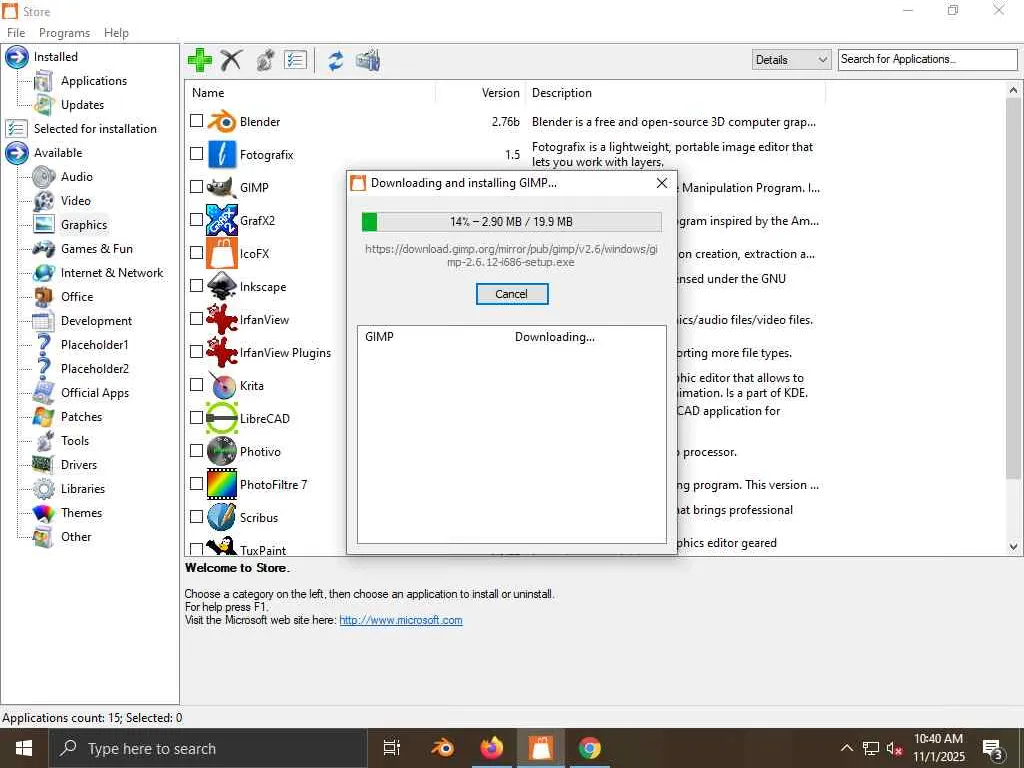Screen dimensions: 1024x768
Task: Open Blender from the Windows taskbar
Action: click(x=443, y=748)
